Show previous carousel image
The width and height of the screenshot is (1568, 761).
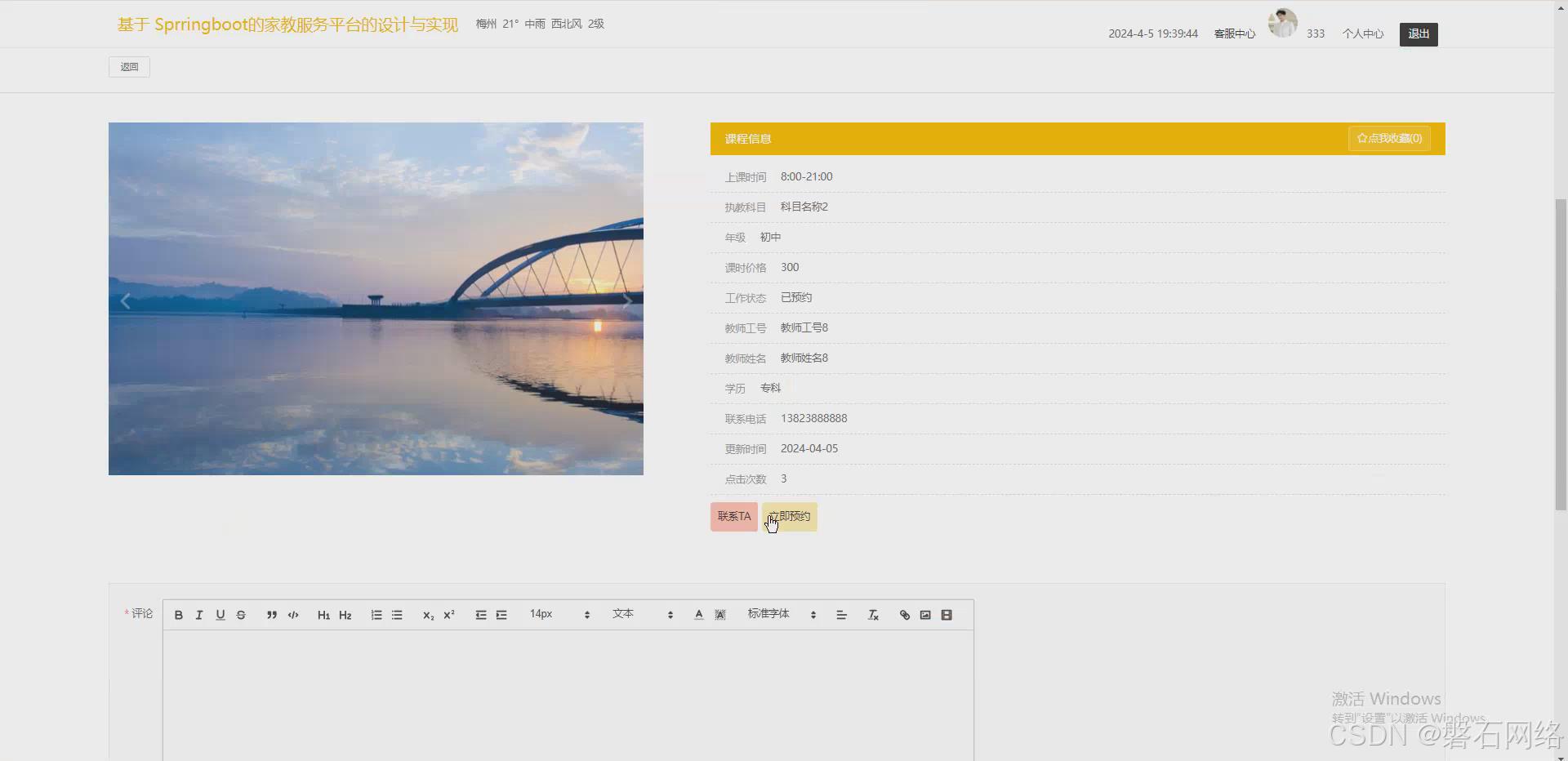click(125, 301)
